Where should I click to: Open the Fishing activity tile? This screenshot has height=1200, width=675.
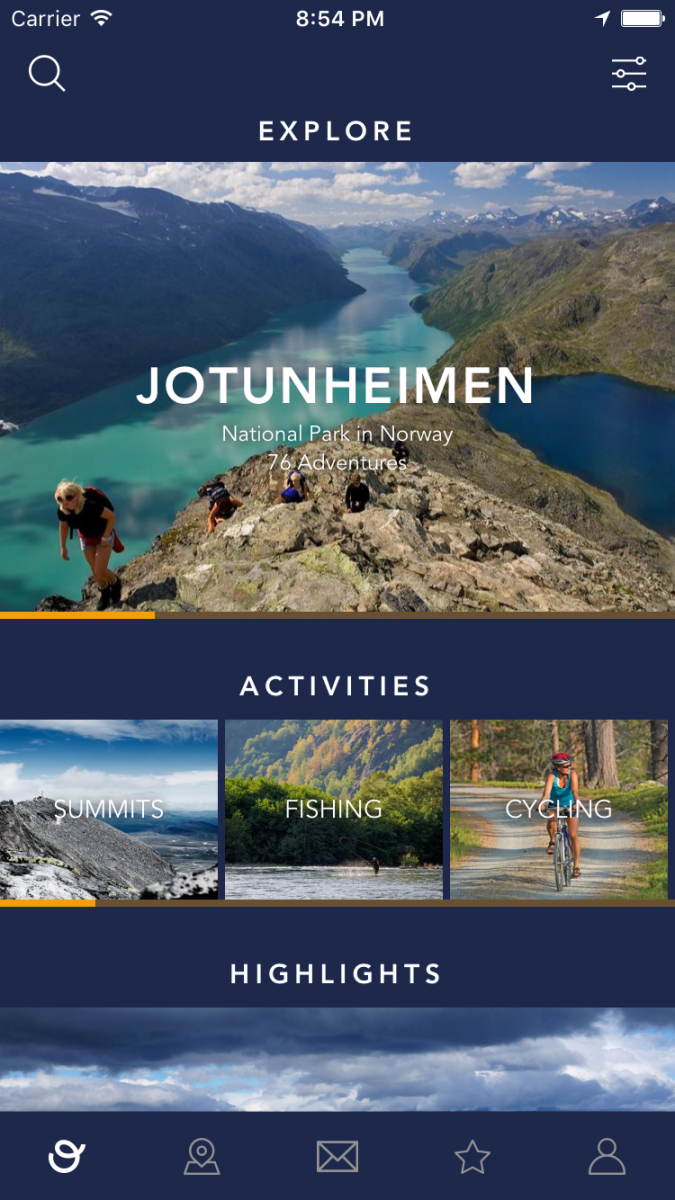(334, 810)
